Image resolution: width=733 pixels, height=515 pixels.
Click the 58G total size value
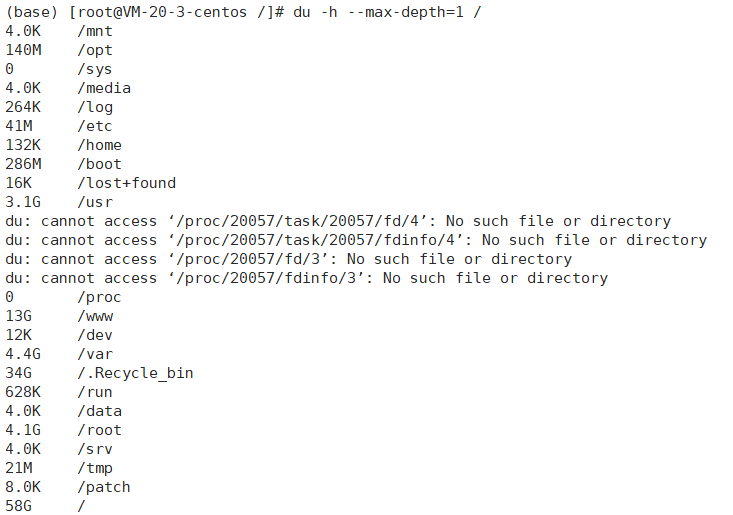pyautogui.click(x=19, y=506)
